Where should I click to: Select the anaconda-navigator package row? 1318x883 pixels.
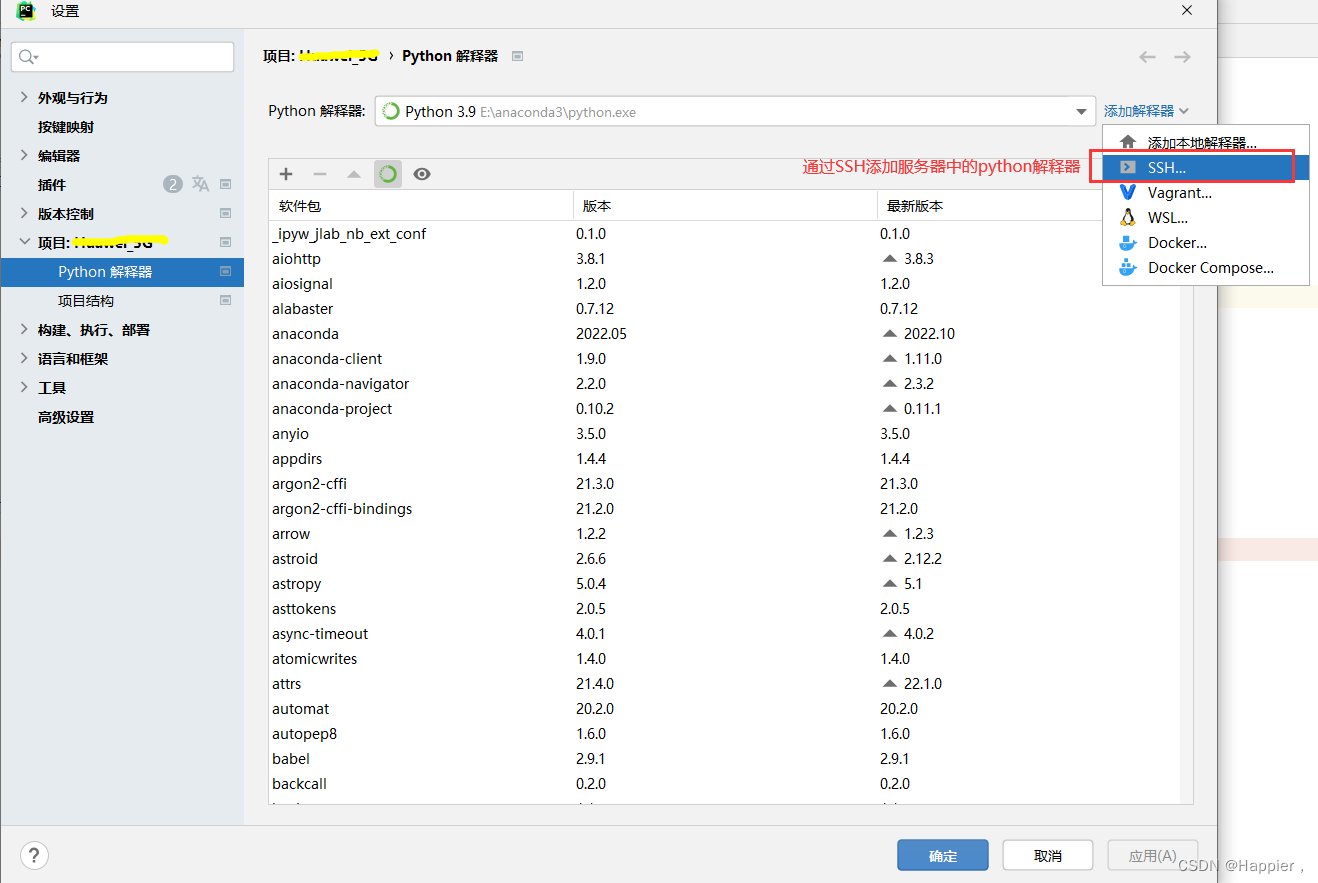pos(724,384)
